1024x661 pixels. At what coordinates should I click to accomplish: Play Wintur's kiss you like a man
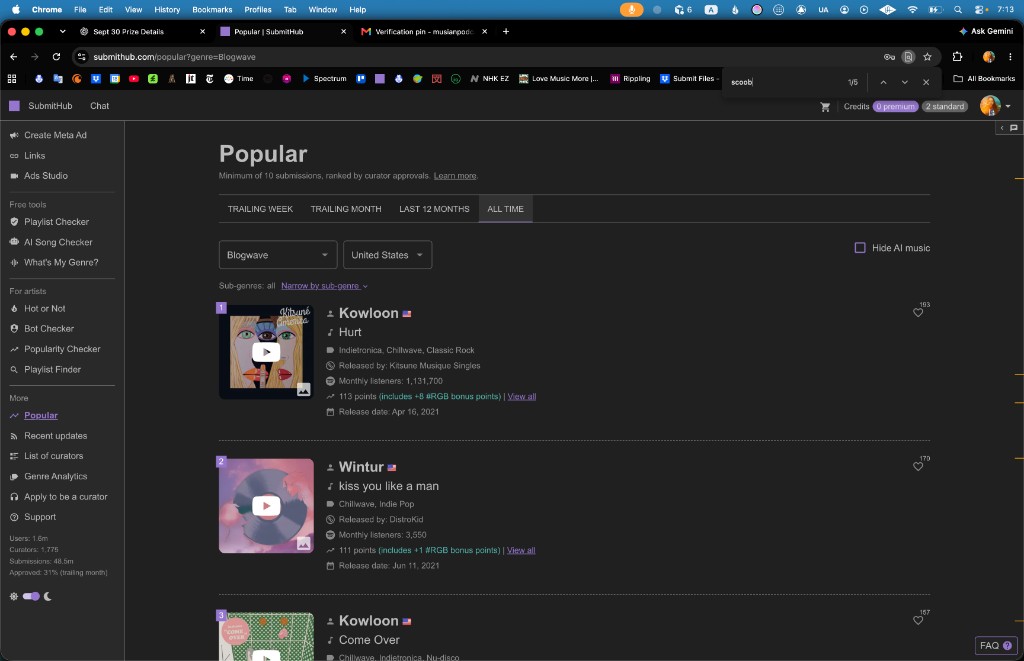266,506
